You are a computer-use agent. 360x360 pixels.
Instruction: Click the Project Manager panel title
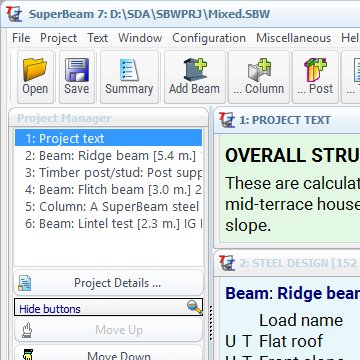[64, 118]
